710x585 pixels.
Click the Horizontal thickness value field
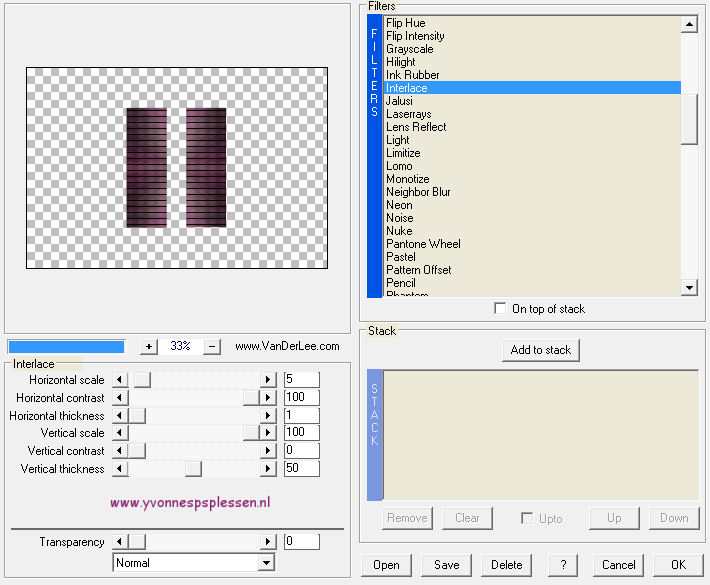[x=302, y=415]
